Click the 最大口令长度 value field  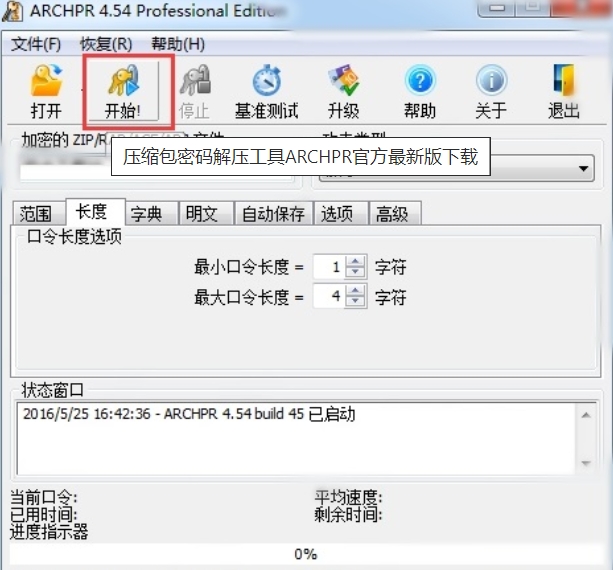(329, 296)
